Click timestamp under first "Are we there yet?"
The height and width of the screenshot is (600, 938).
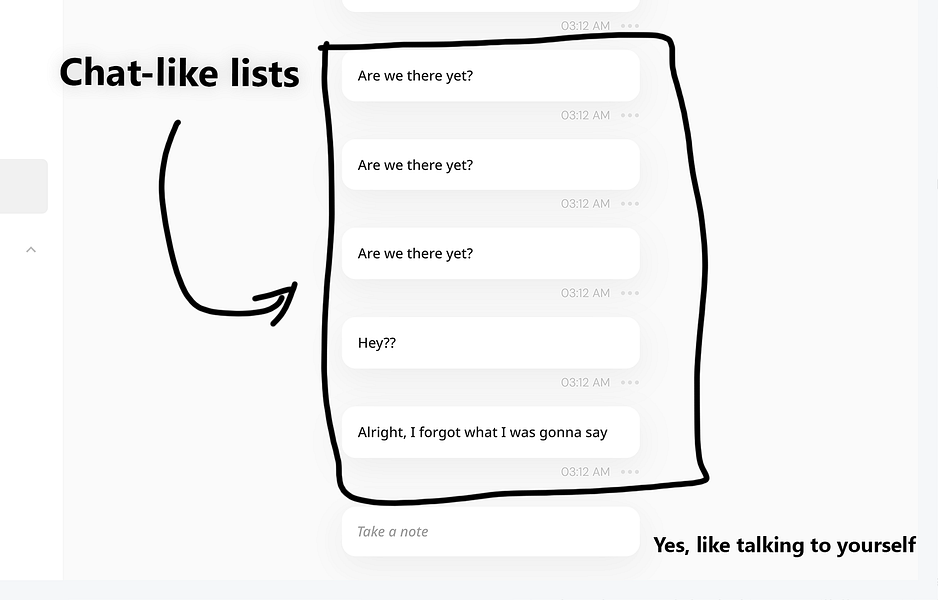pyautogui.click(x=585, y=115)
